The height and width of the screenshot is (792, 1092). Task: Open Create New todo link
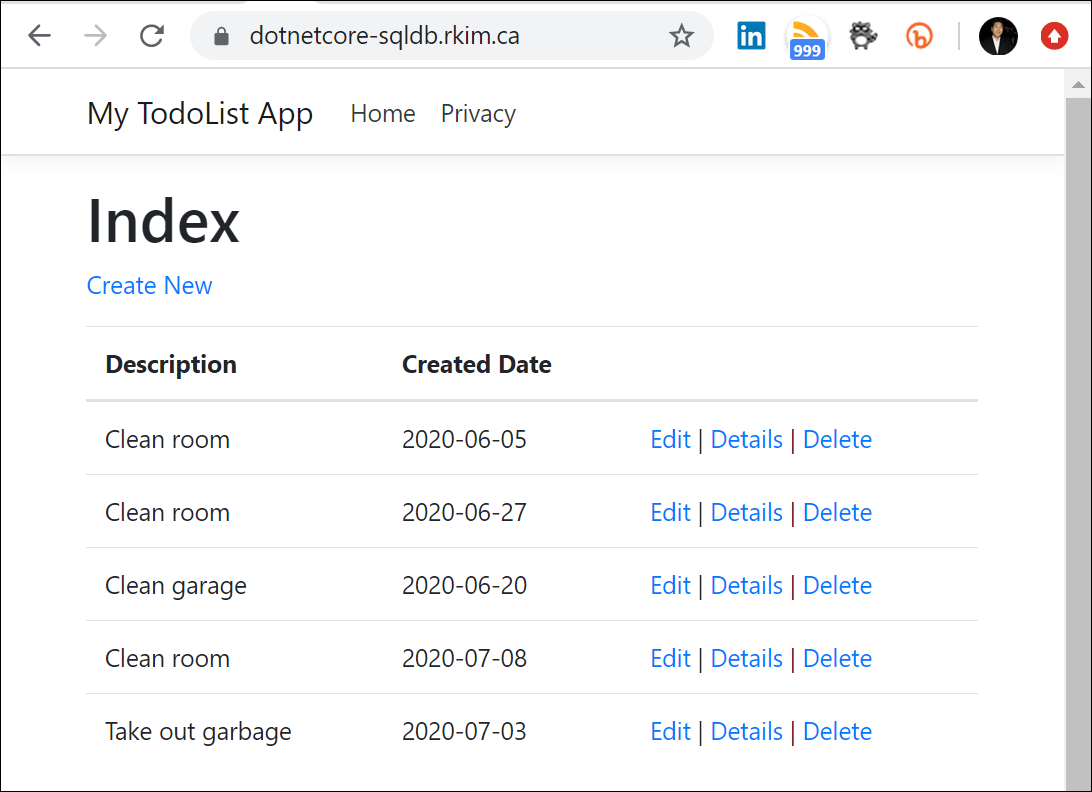tap(149, 286)
